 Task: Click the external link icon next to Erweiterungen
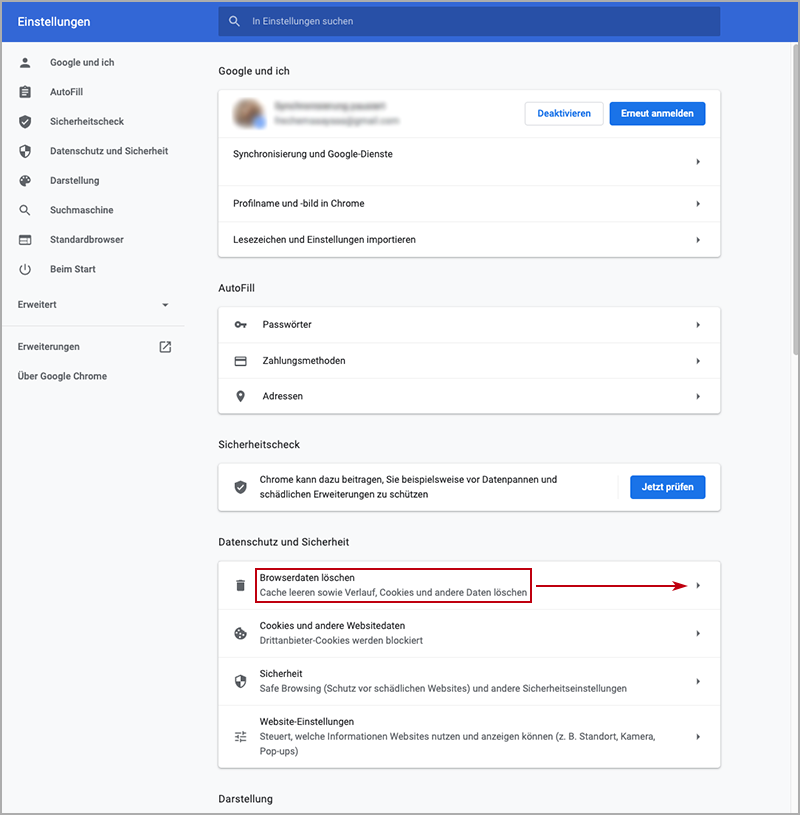coord(165,347)
